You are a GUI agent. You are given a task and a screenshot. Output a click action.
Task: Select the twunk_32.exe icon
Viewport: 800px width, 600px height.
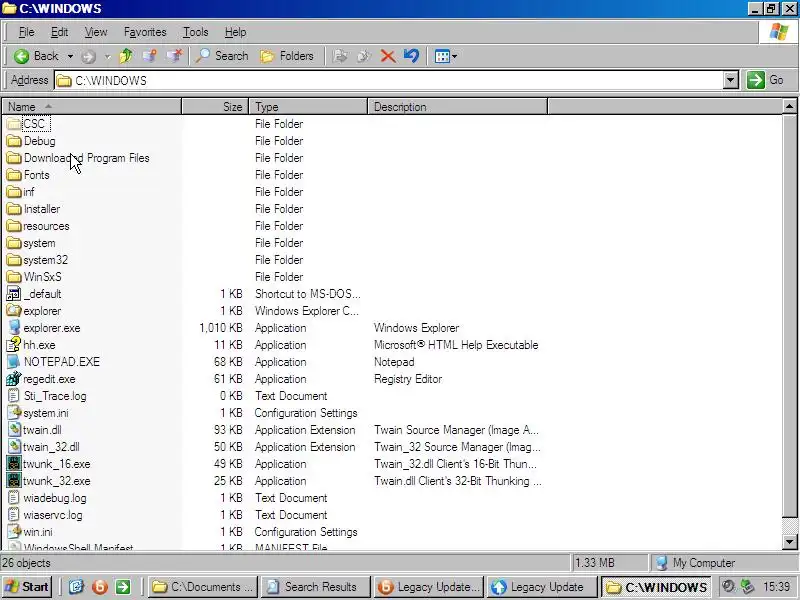14,481
